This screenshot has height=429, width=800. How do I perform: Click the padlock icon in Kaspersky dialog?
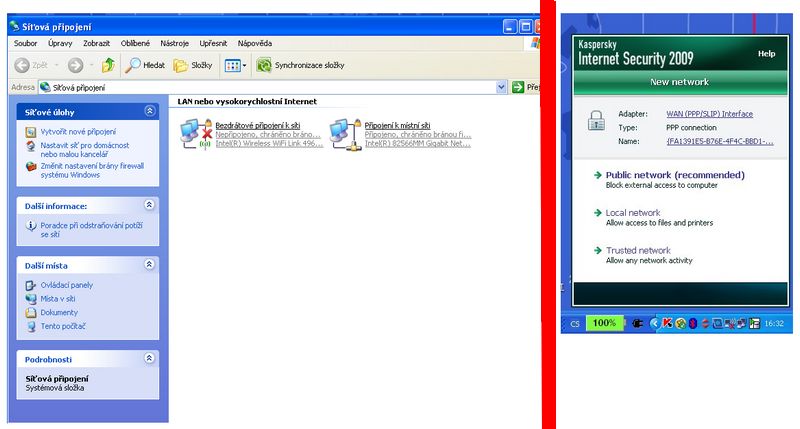[596, 121]
